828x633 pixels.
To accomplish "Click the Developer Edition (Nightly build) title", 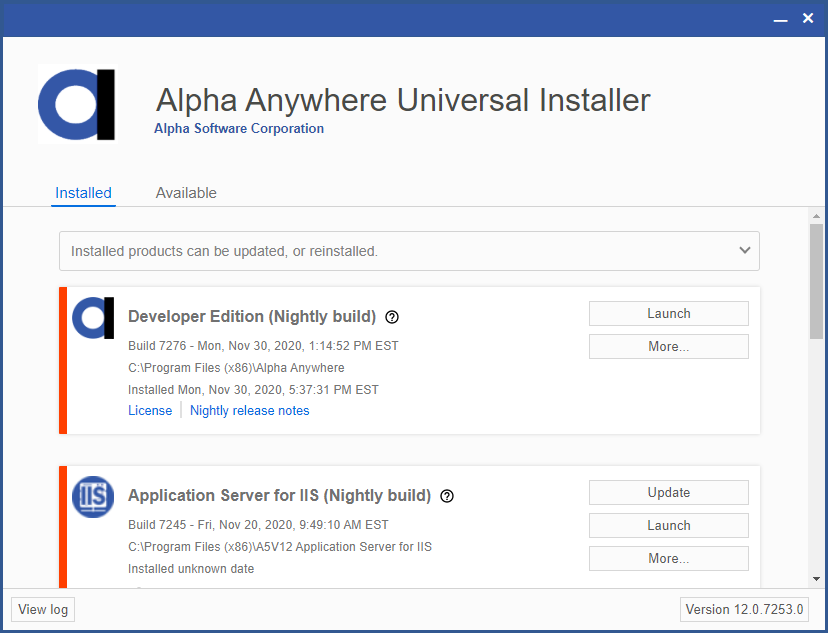I will 252,316.
